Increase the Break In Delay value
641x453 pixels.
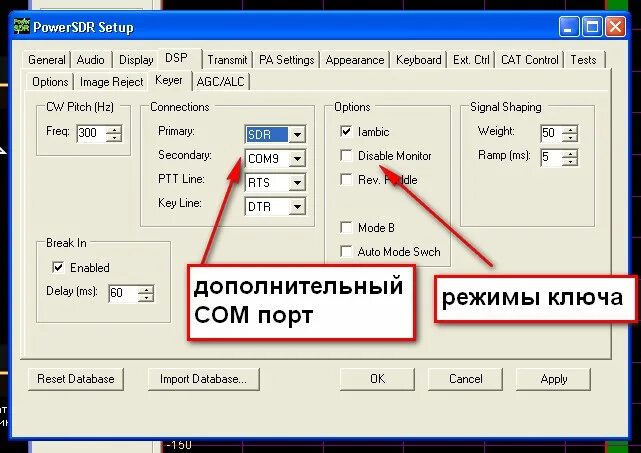pos(146,289)
